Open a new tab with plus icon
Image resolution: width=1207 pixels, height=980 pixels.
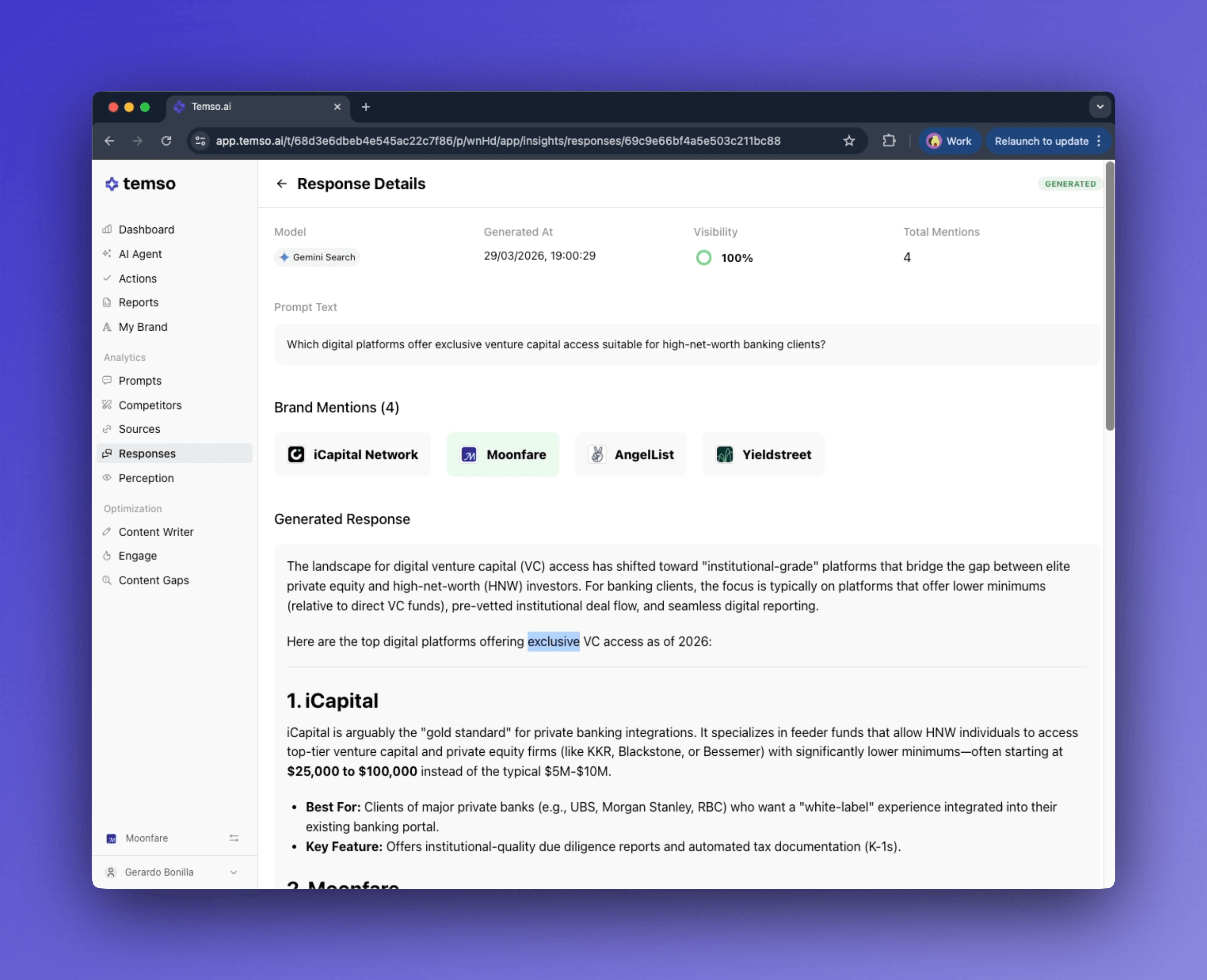[366, 107]
